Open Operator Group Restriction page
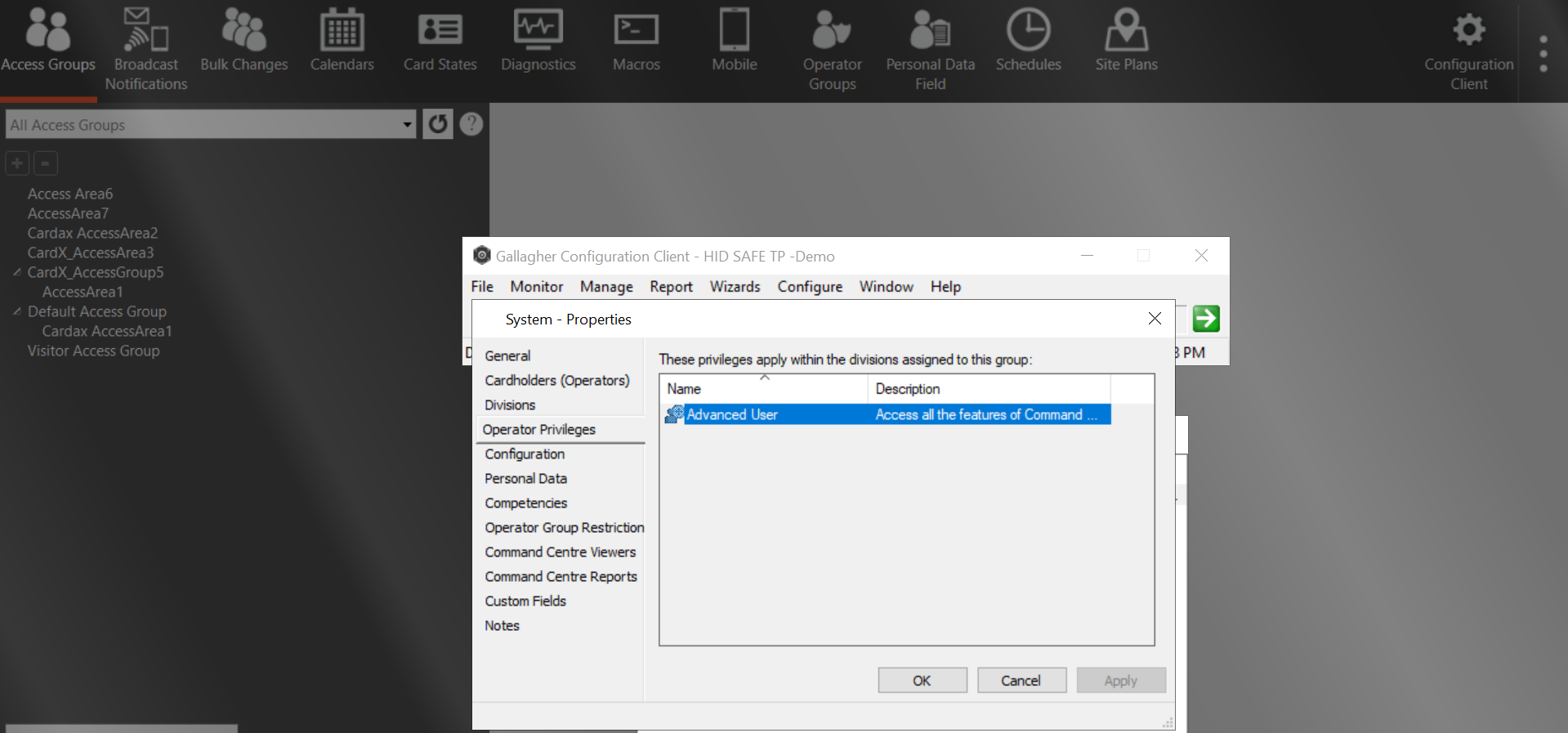1568x733 pixels. [564, 528]
